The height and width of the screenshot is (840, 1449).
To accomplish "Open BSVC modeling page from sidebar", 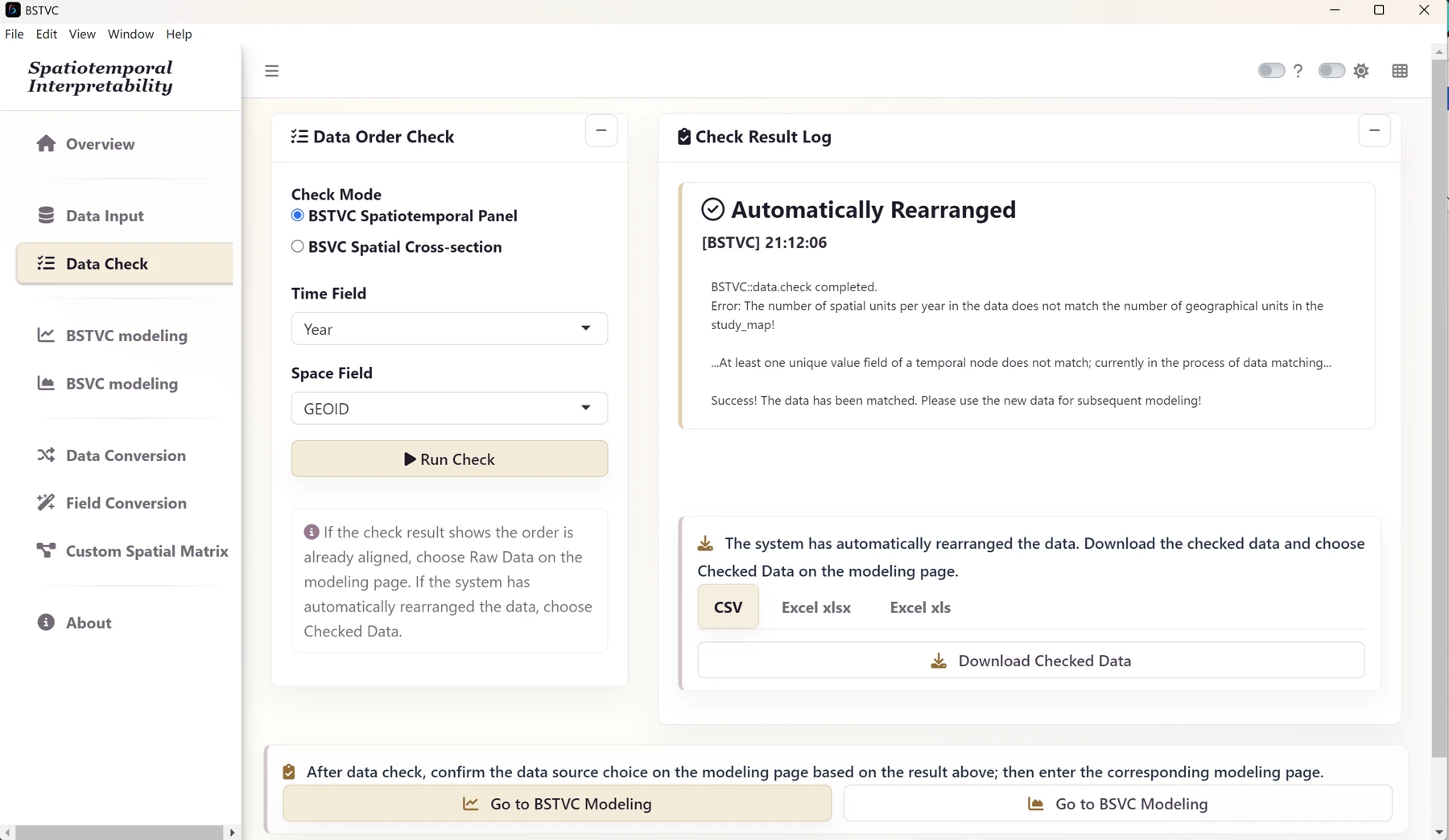I will (x=107, y=384).
